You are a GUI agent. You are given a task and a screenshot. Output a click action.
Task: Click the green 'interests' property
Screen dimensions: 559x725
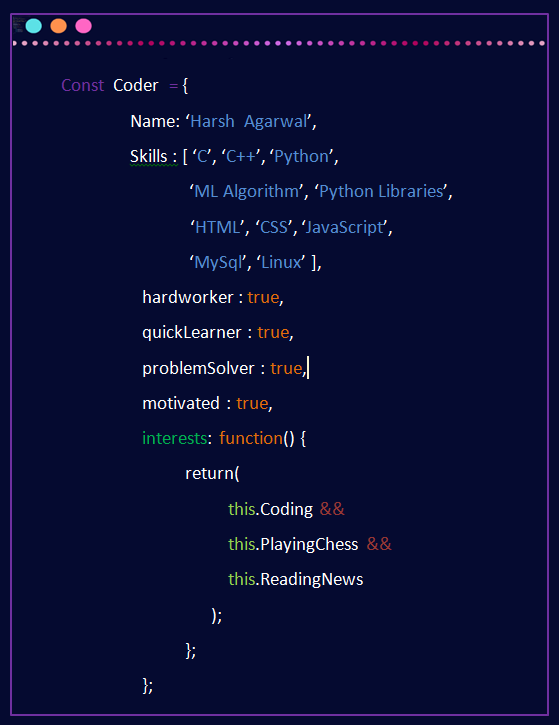(174, 438)
